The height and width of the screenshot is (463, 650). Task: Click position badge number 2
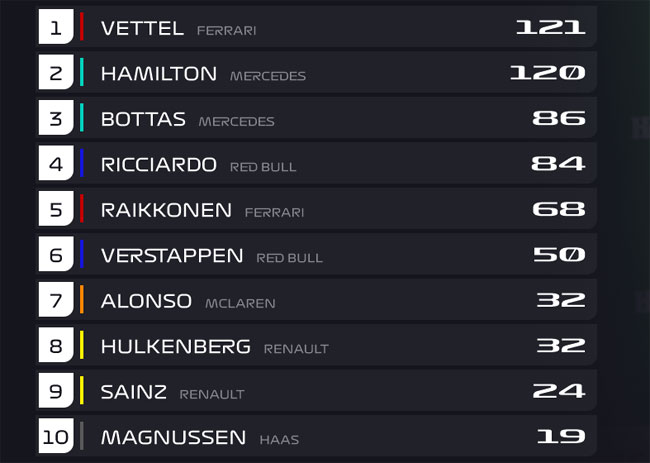(56, 72)
